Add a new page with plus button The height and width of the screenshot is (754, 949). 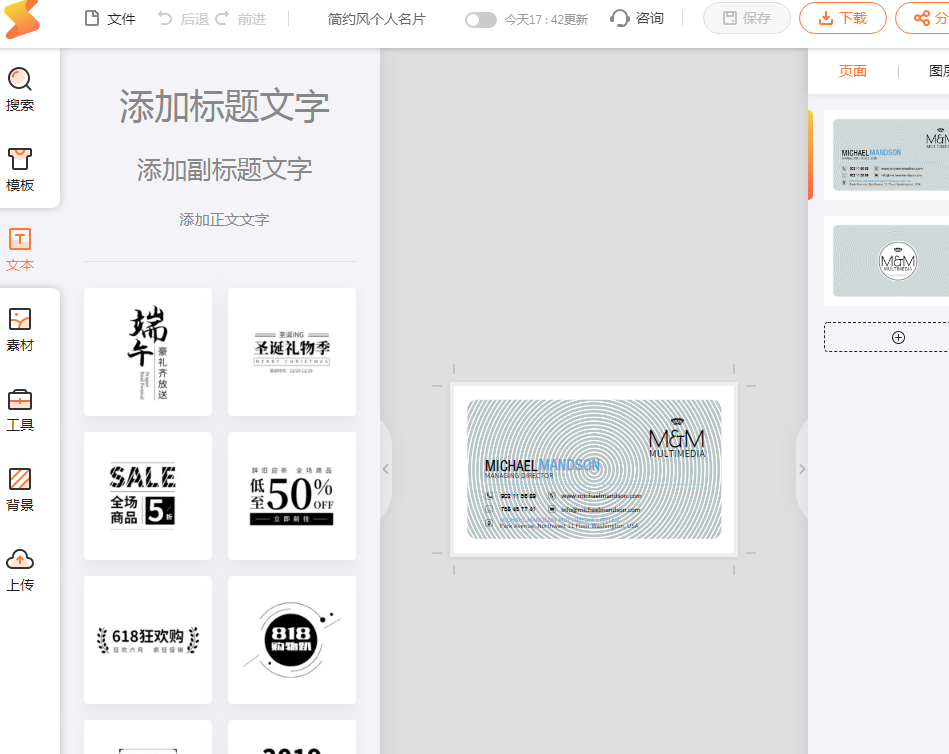click(897, 337)
